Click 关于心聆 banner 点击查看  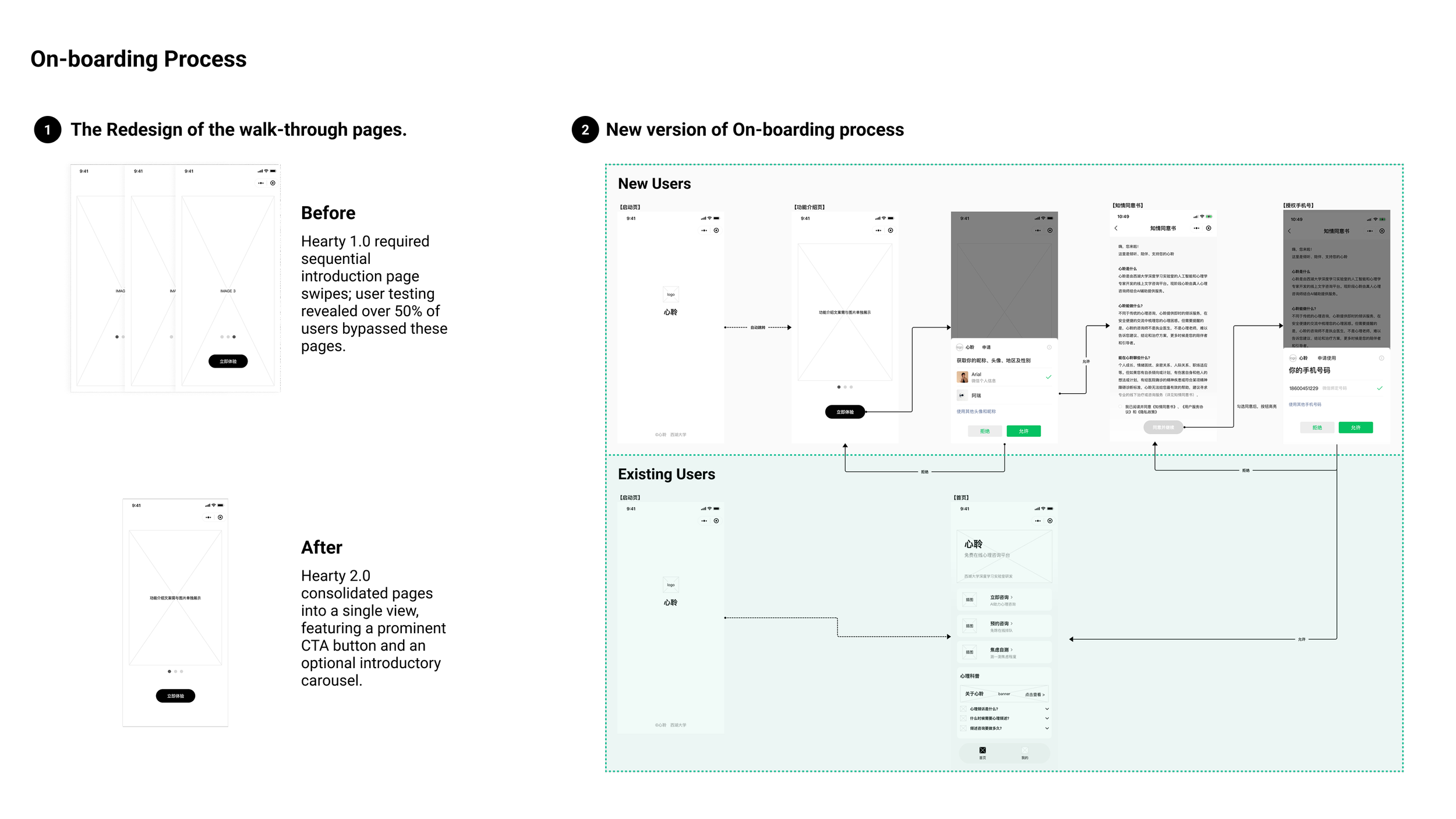coord(1034,694)
